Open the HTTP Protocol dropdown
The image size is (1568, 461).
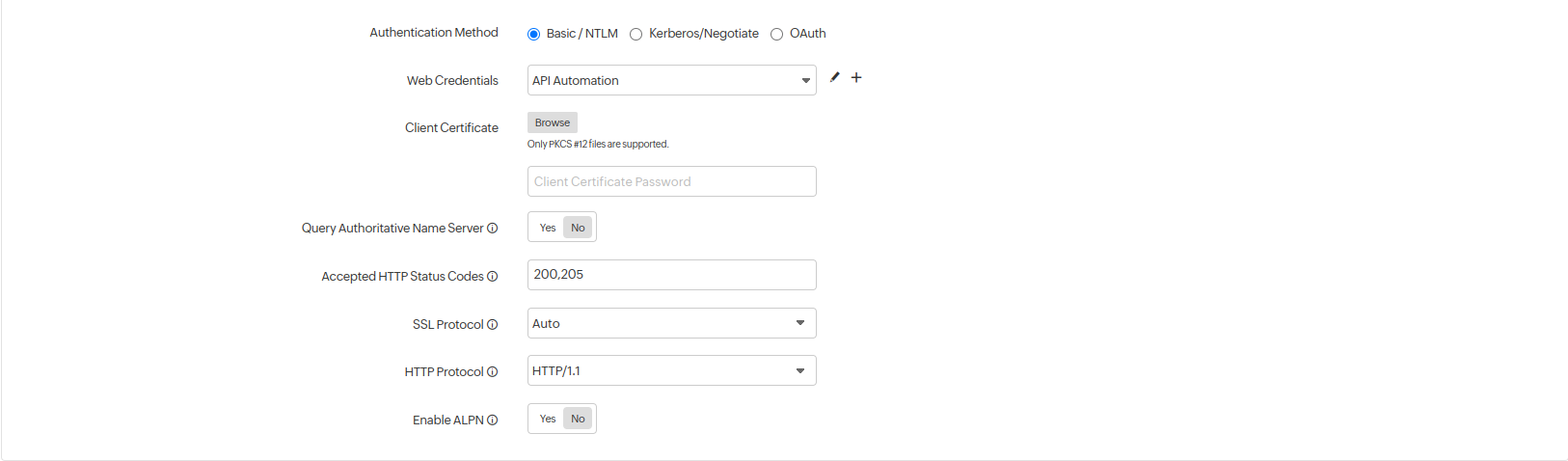coord(671,370)
